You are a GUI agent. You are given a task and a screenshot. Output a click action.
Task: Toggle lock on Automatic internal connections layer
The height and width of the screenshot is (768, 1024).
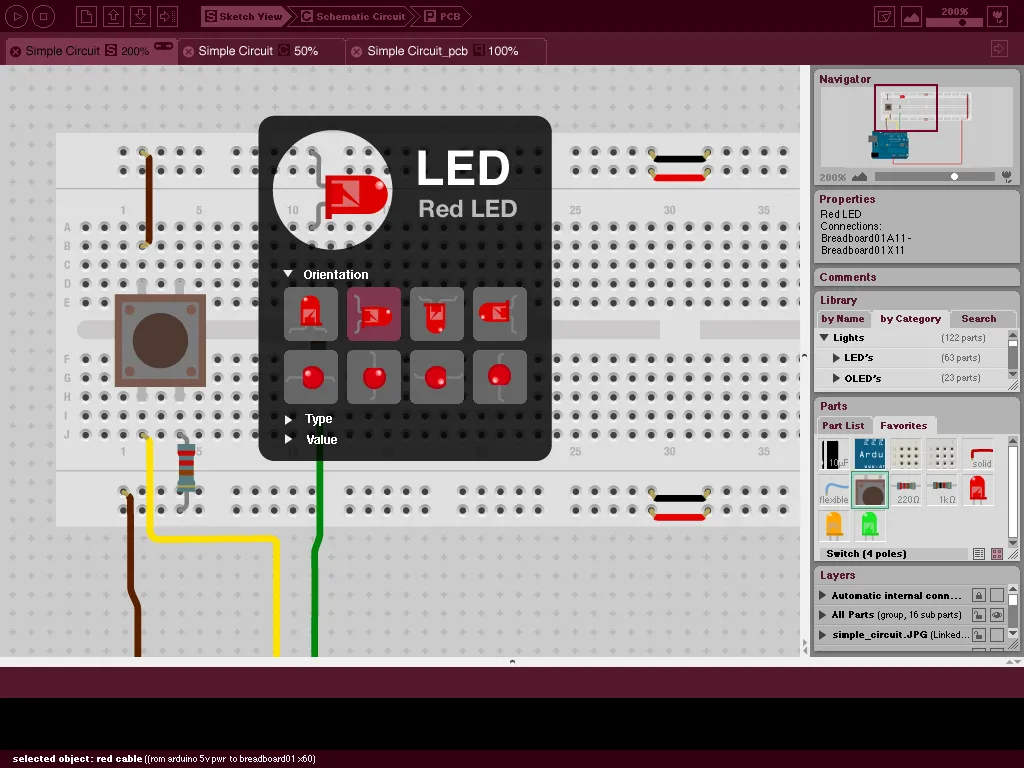pos(978,596)
